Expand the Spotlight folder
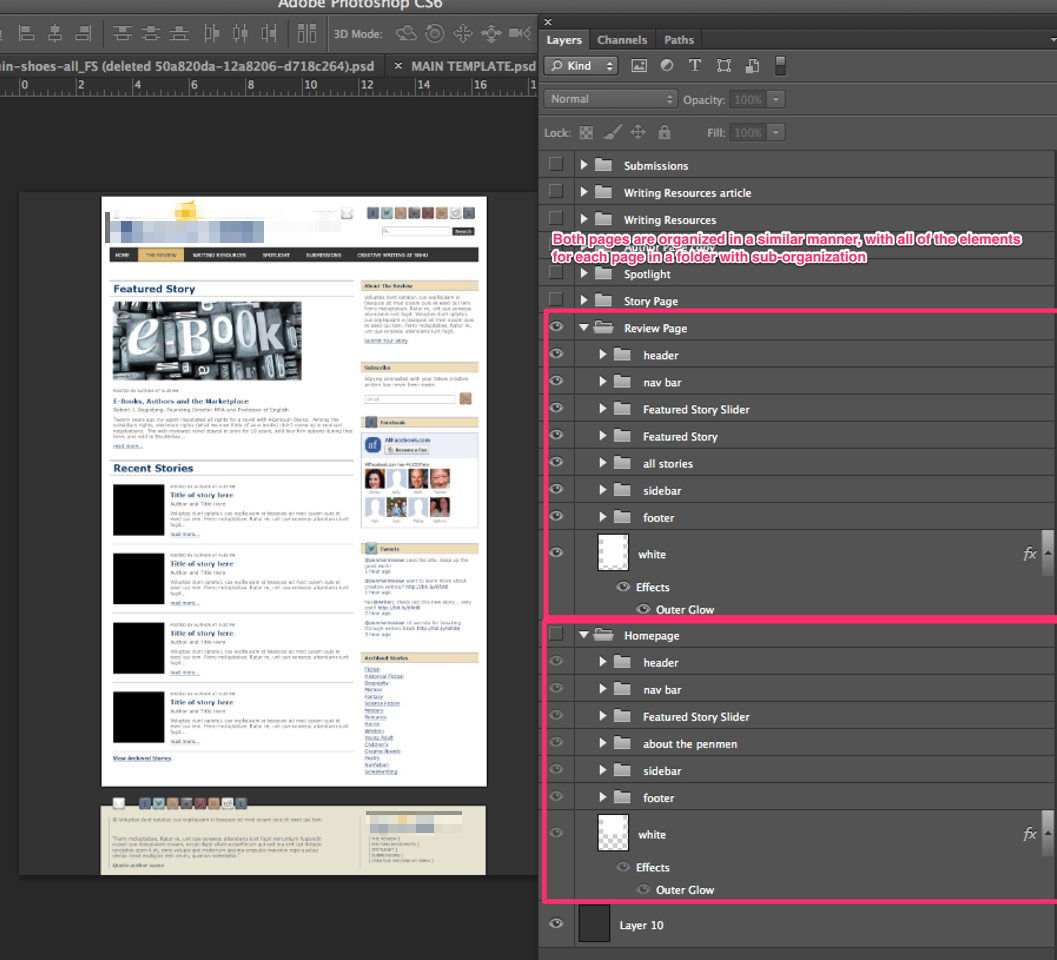The image size is (1057, 960). tap(584, 273)
